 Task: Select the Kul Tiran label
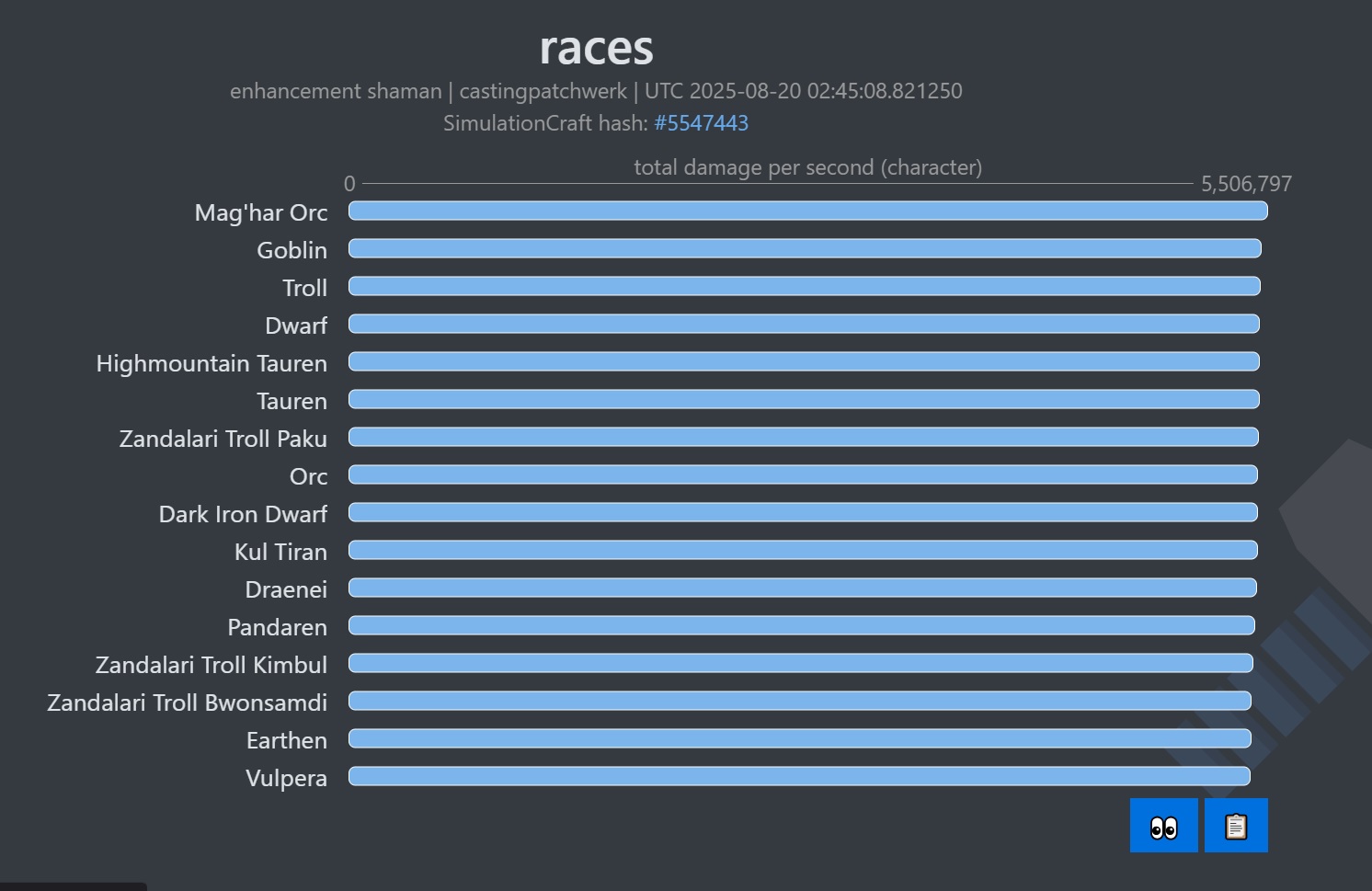(x=280, y=552)
